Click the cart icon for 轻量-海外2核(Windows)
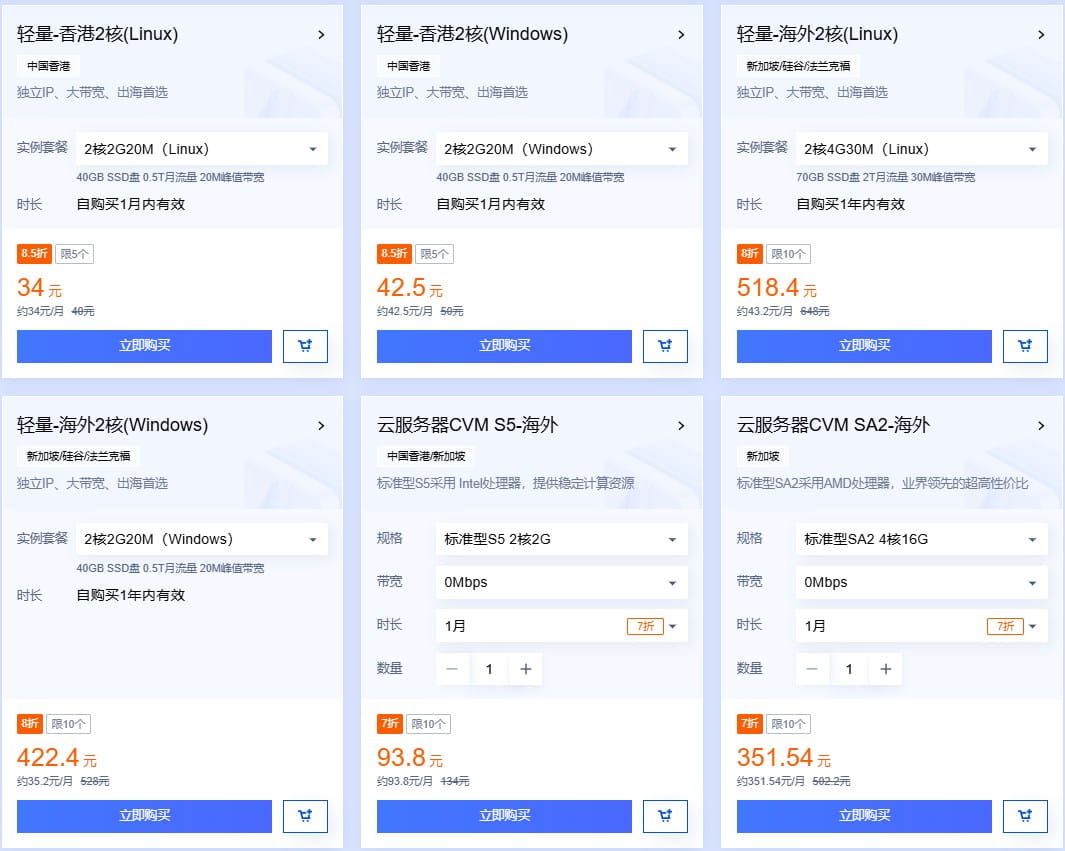Image resolution: width=1065 pixels, height=851 pixels. coord(305,816)
